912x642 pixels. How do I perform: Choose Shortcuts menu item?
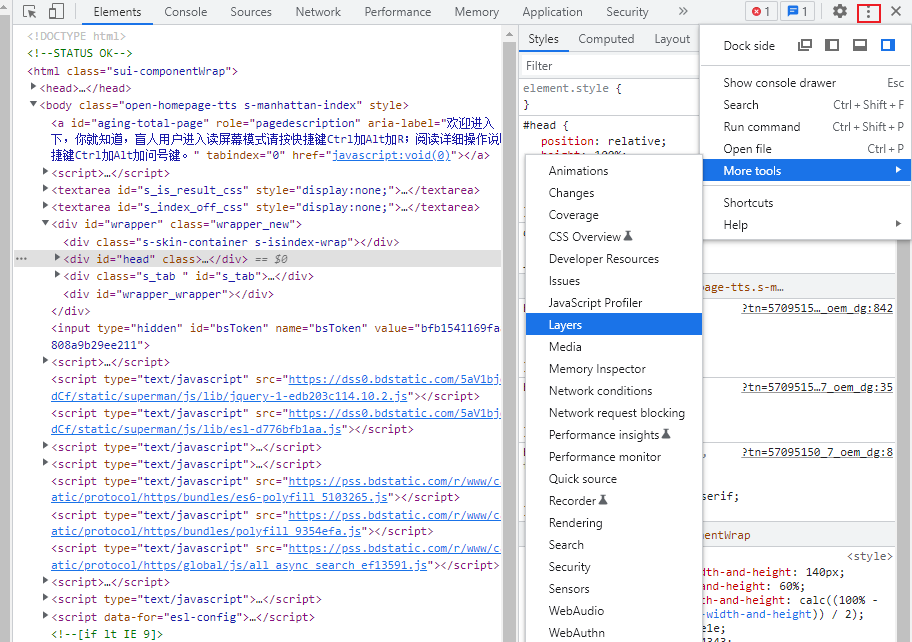806,203
